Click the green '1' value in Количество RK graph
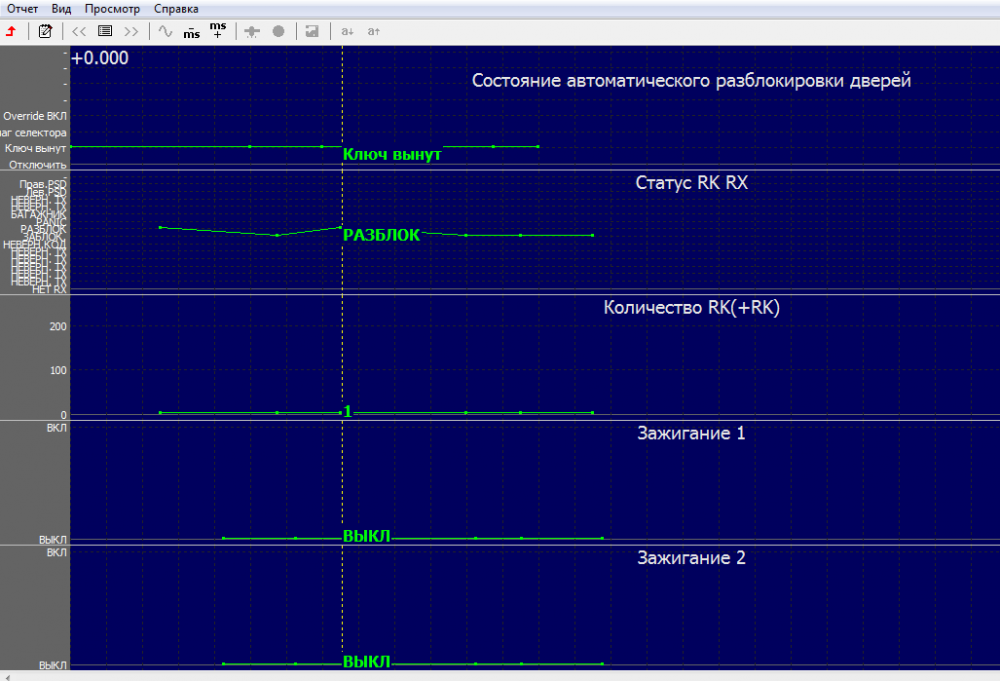The height and width of the screenshot is (681, 1000). [348, 412]
